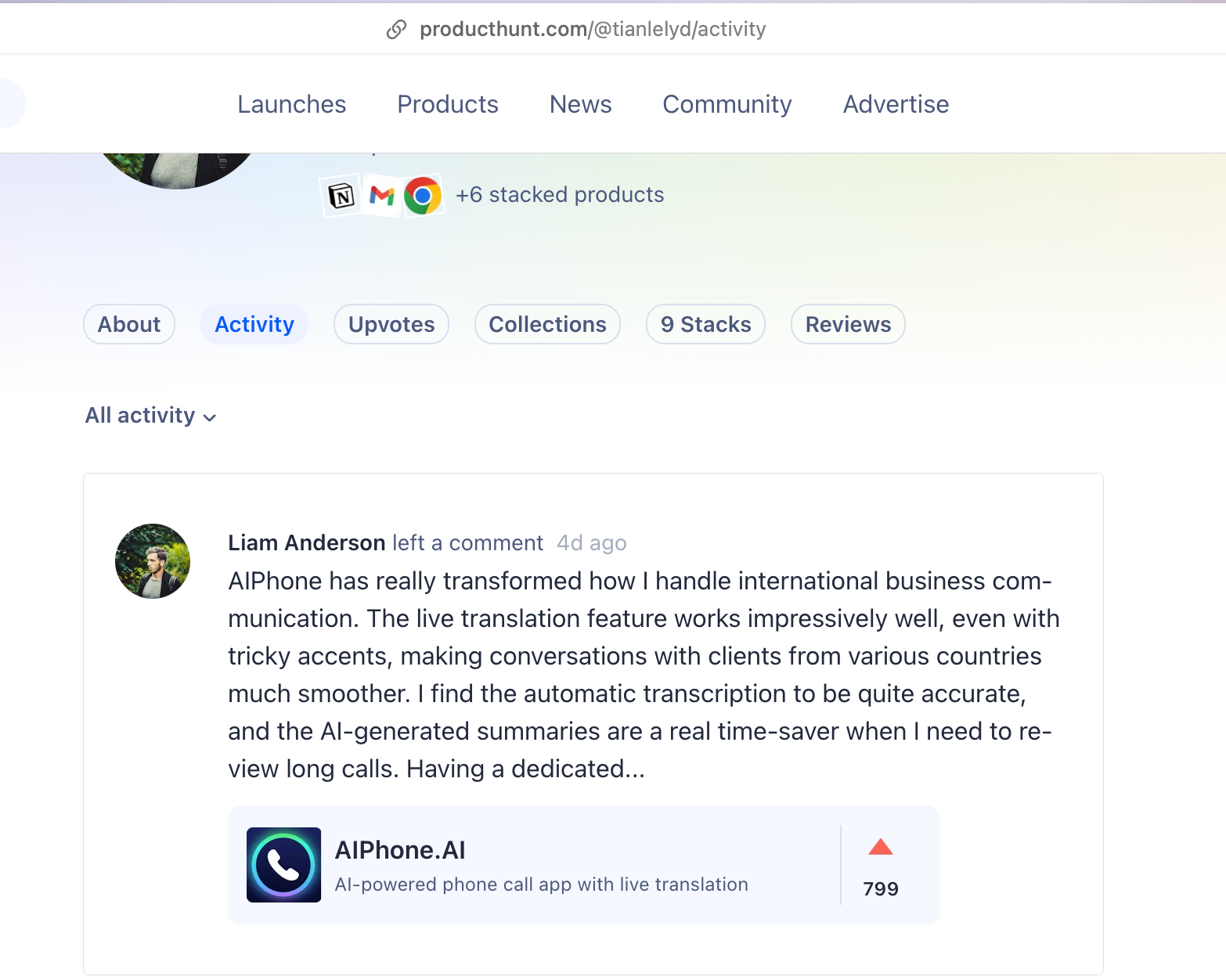
Task: Click the Notion stacked product icon
Action: tap(341, 196)
